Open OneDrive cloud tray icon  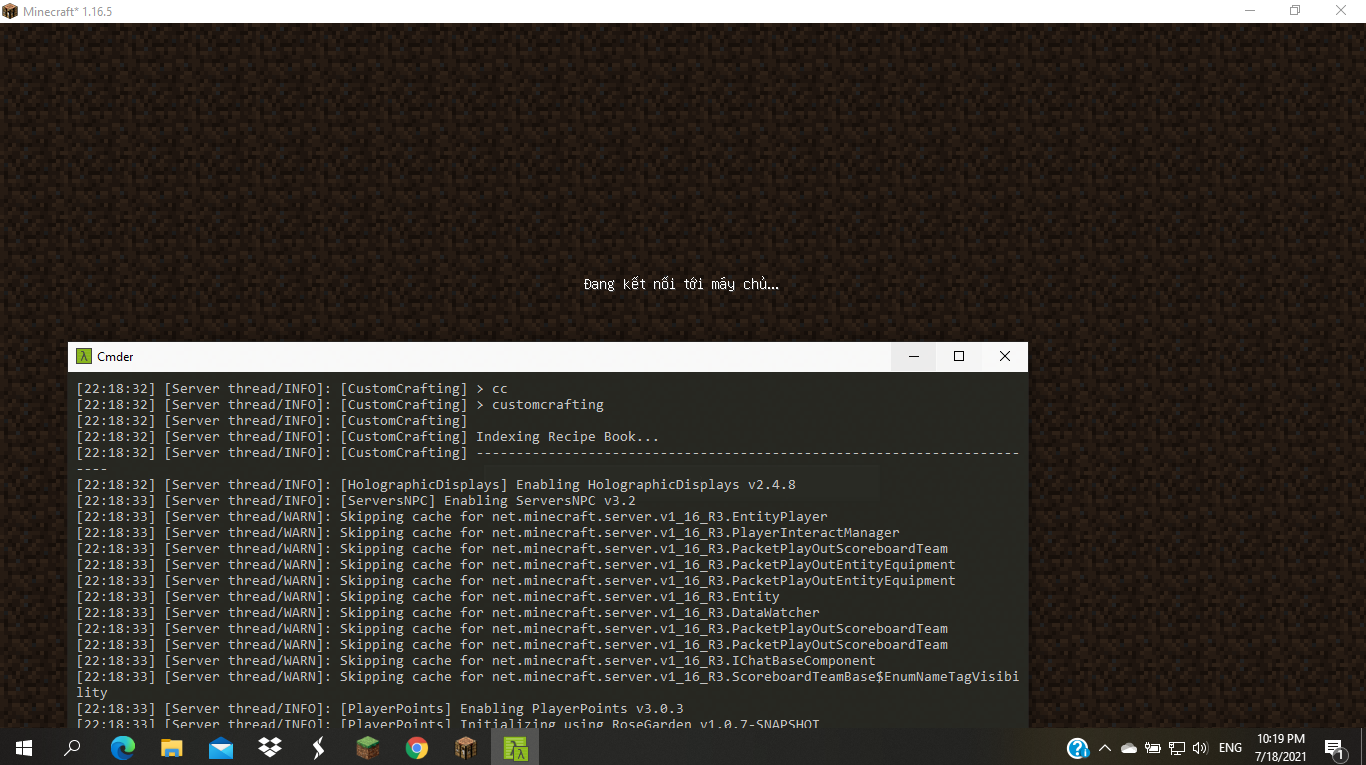1129,748
